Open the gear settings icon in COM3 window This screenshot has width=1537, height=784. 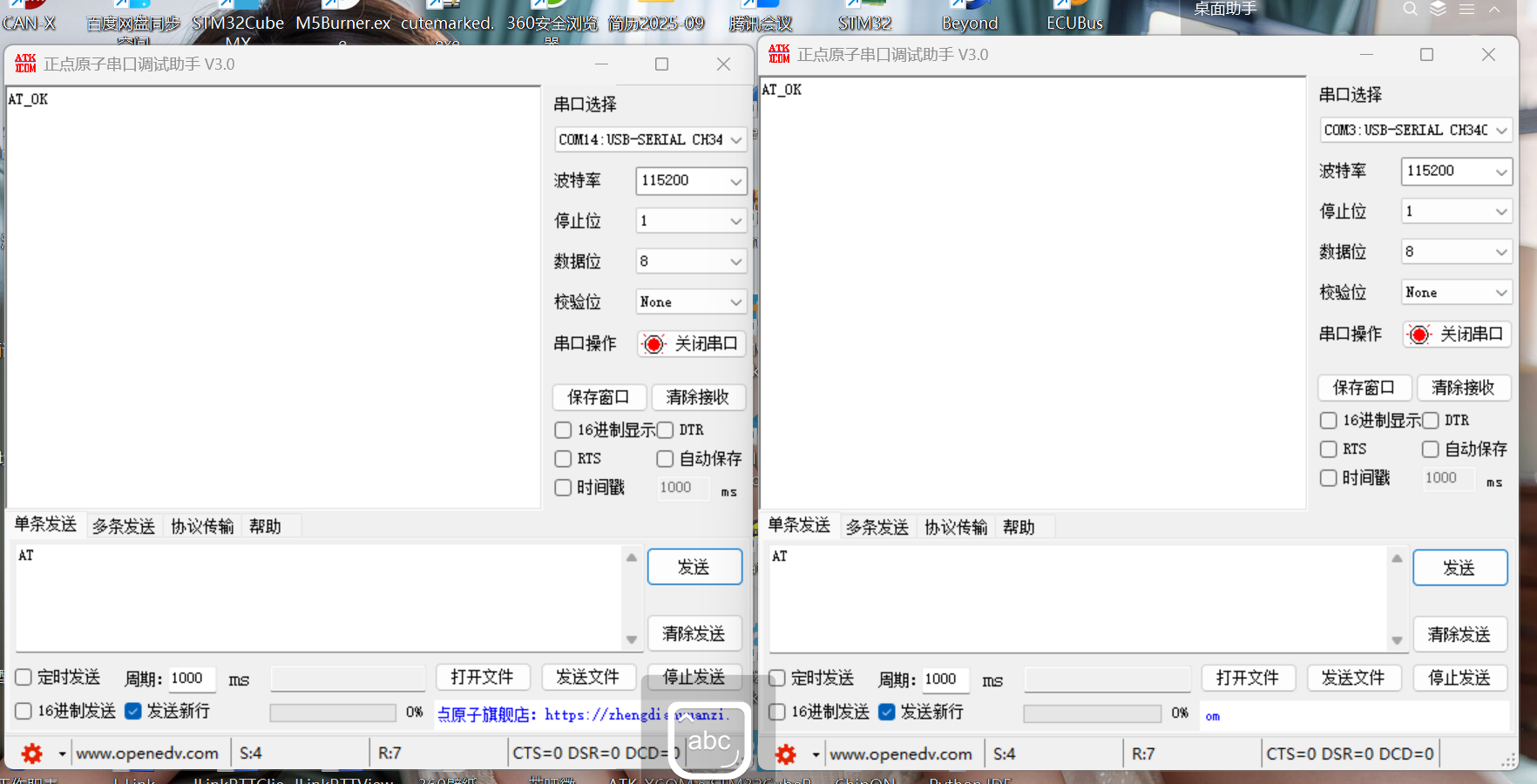pyautogui.click(x=786, y=754)
